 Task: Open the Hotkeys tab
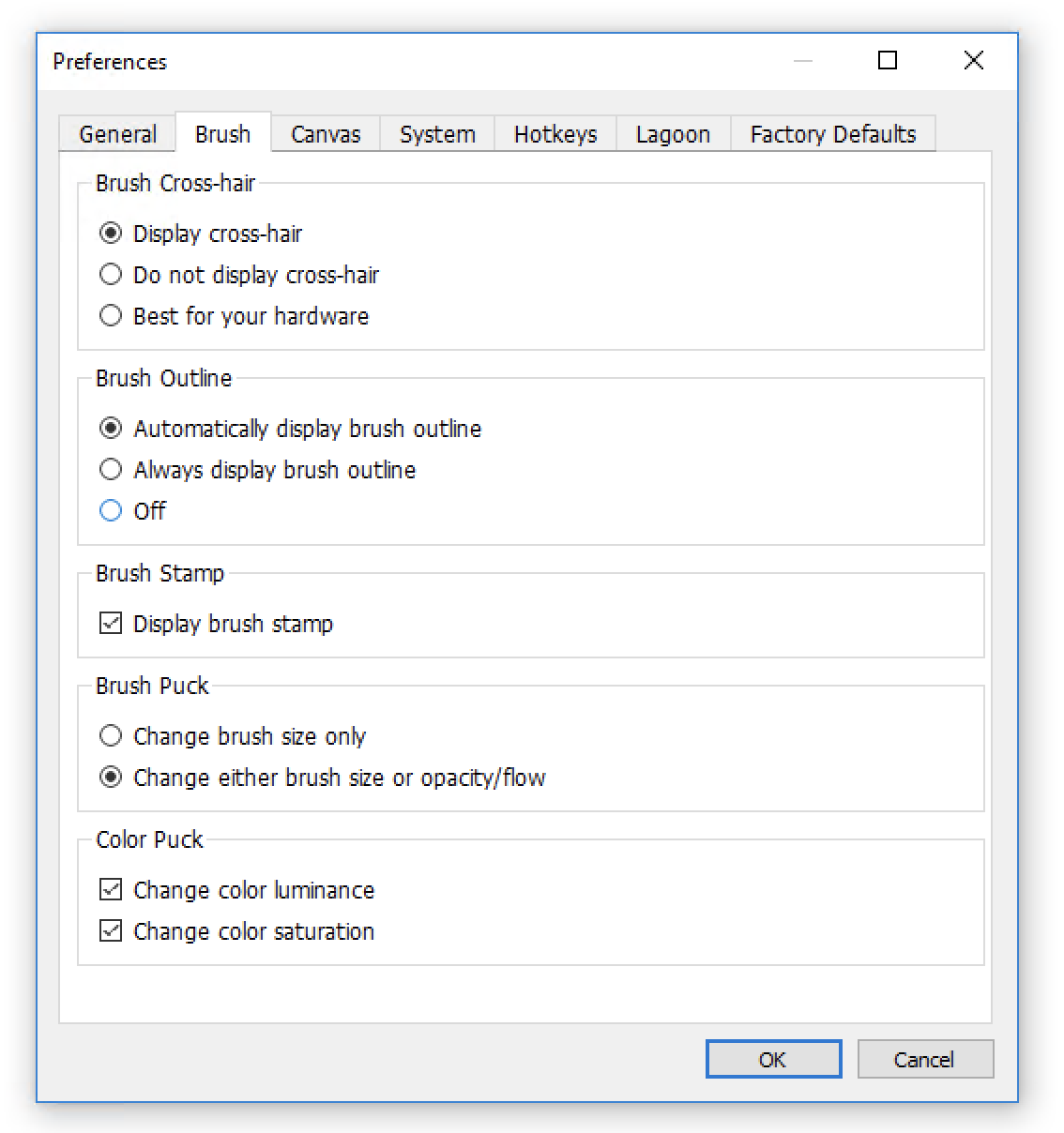coord(555,134)
